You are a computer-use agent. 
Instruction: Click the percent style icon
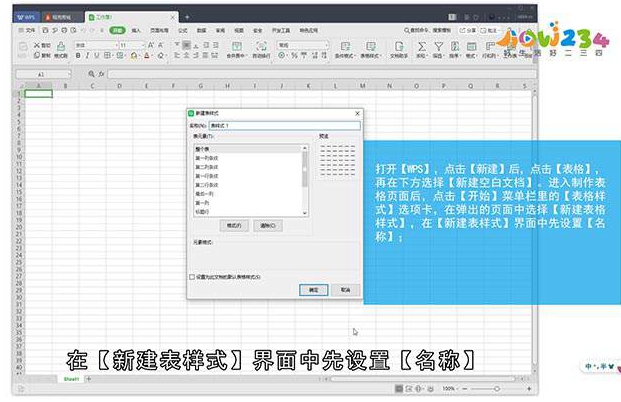[x=294, y=55]
